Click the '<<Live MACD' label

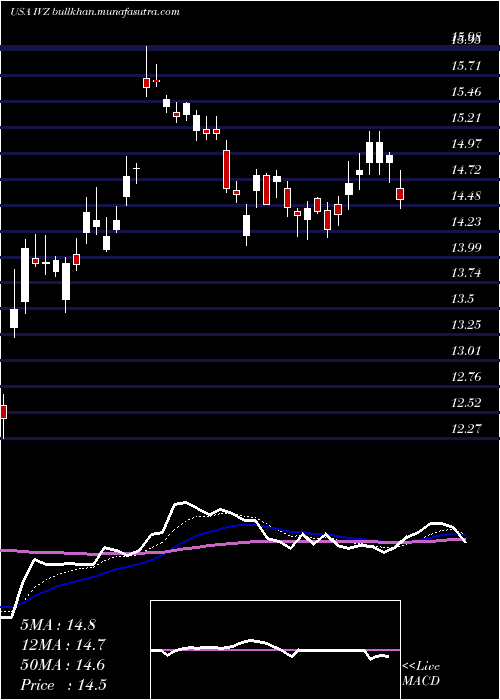pyautogui.click(x=421, y=674)
